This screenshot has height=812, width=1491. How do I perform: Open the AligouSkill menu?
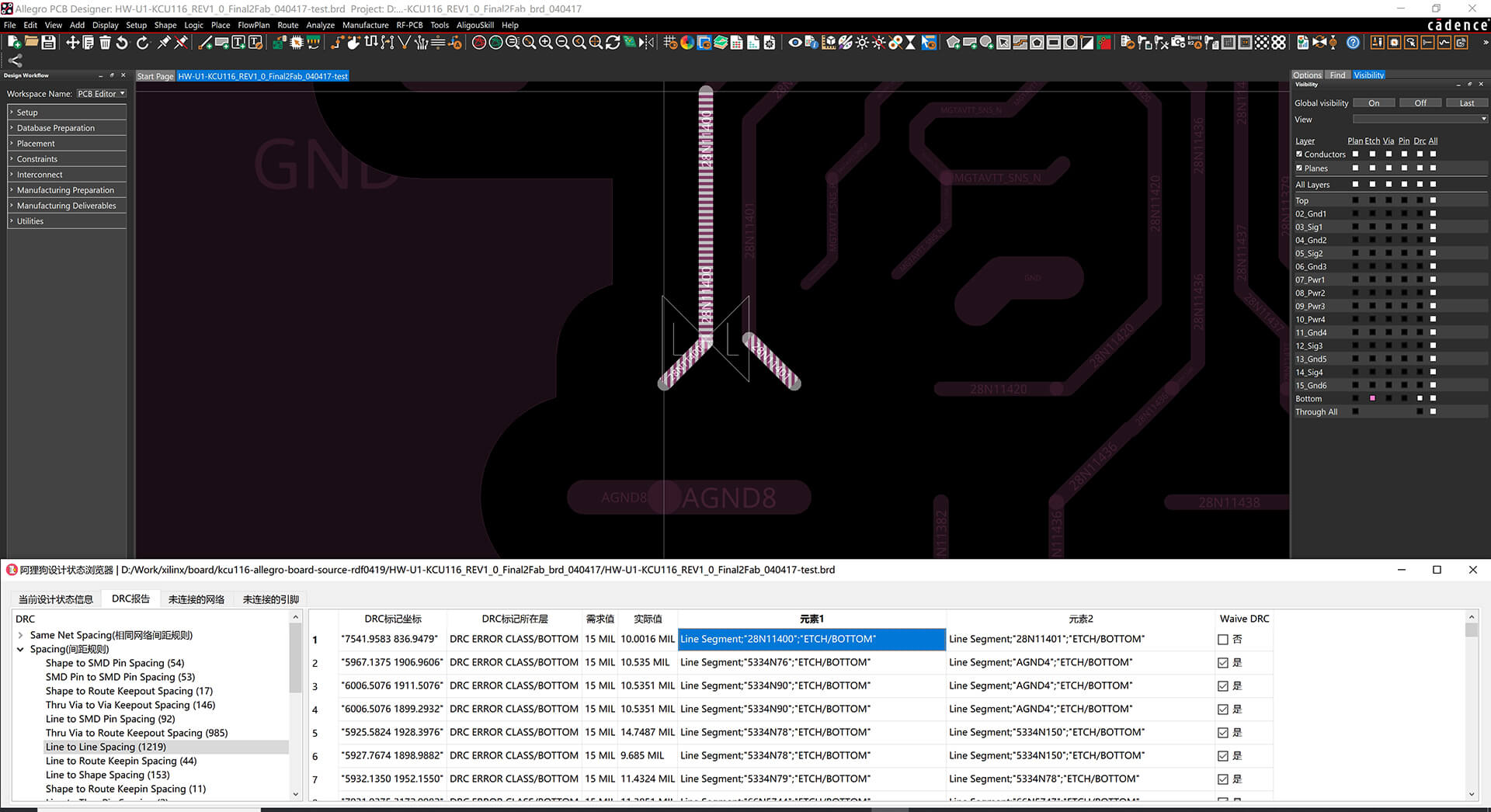point(474,25)
